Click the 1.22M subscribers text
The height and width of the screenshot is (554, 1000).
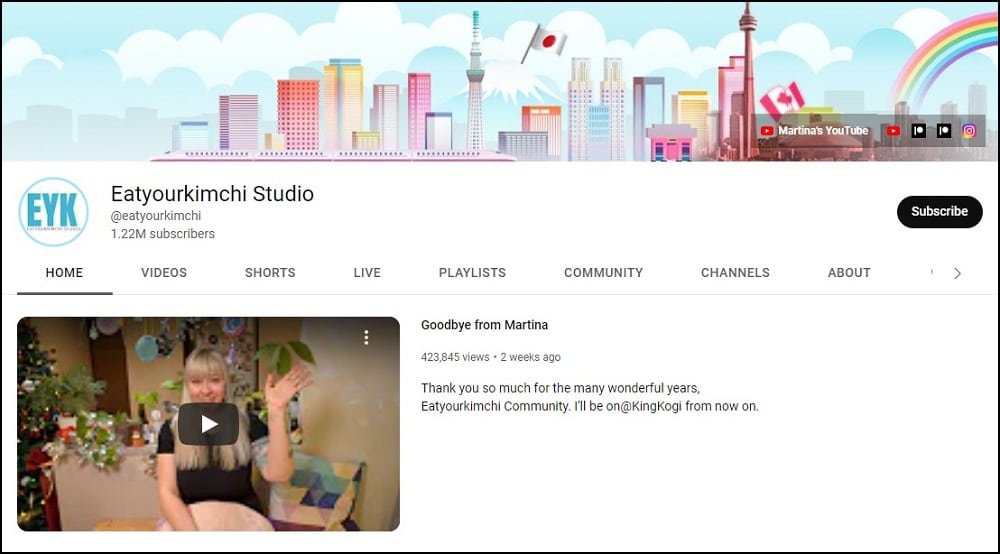point(163,234)
